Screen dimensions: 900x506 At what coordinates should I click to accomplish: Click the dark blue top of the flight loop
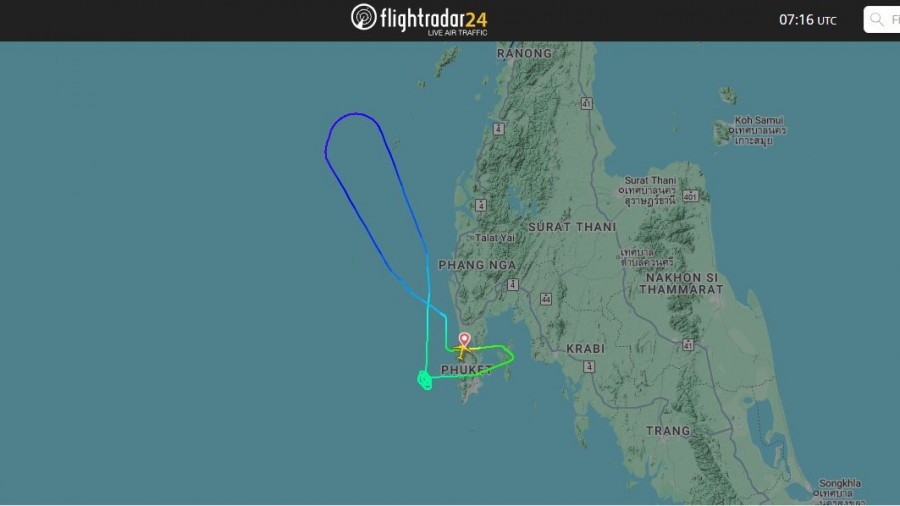[356, 115]
